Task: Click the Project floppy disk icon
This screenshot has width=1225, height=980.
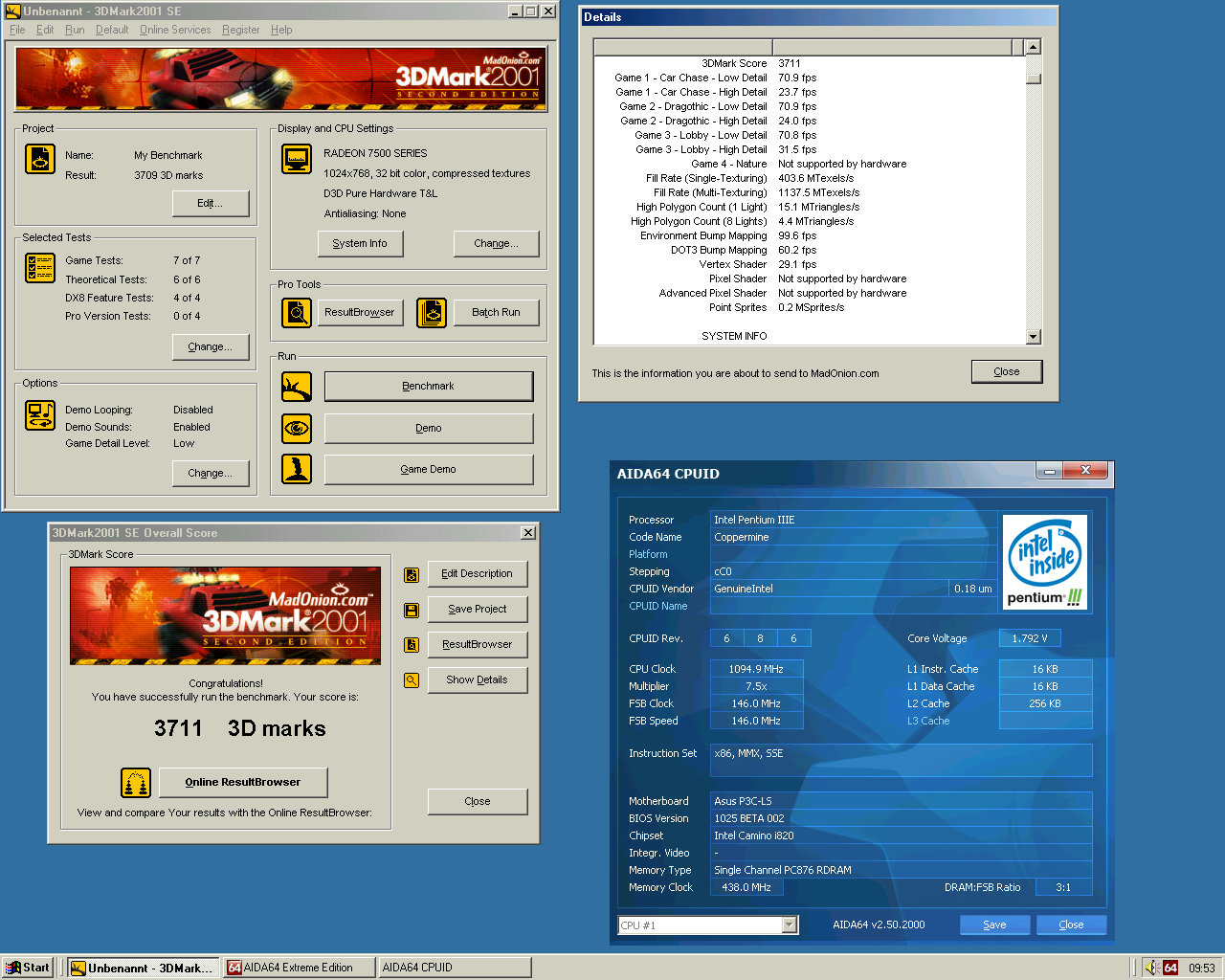Action: pos(40,159)
